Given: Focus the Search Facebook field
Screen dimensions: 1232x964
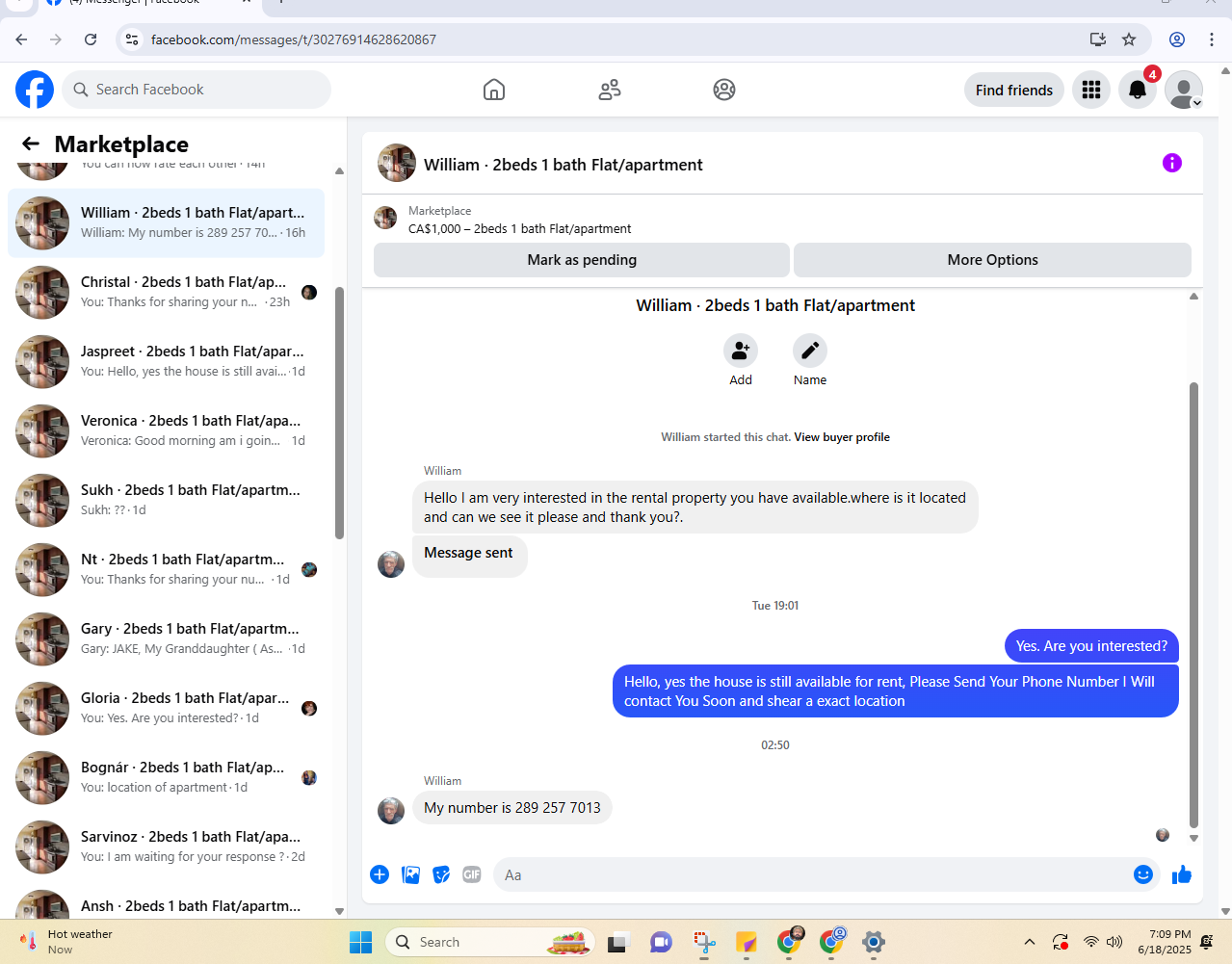Looking at the screenshot, I should tap(197, 90).
